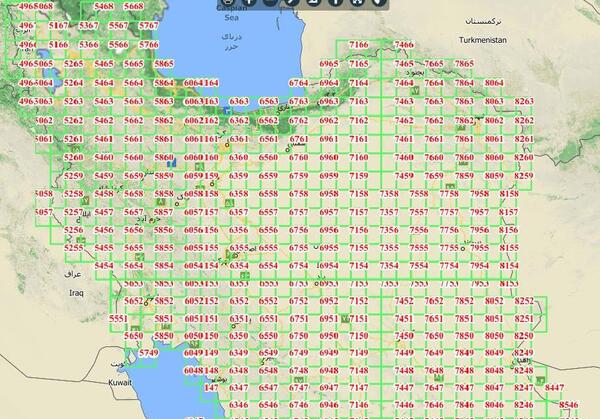Select map sheet 6563
The height and width of the screenshot is (419, 600).
click(x=269, y=101)
